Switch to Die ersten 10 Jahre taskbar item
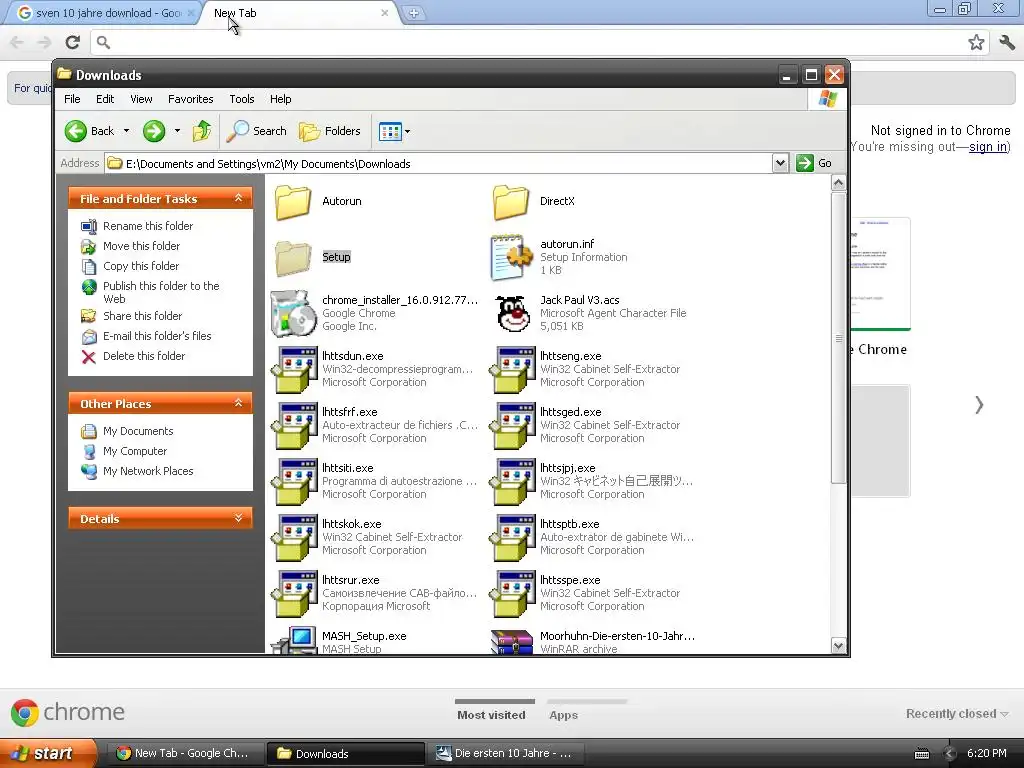This screenshot has width=1024, height=768. (x=504, y=754)
